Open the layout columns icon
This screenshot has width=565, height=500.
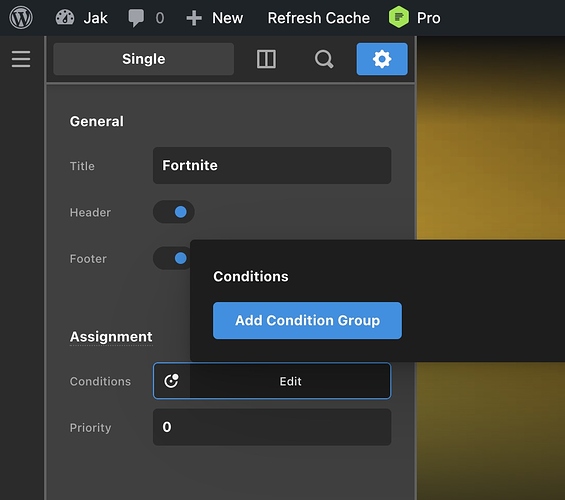(x=266, y=59)
